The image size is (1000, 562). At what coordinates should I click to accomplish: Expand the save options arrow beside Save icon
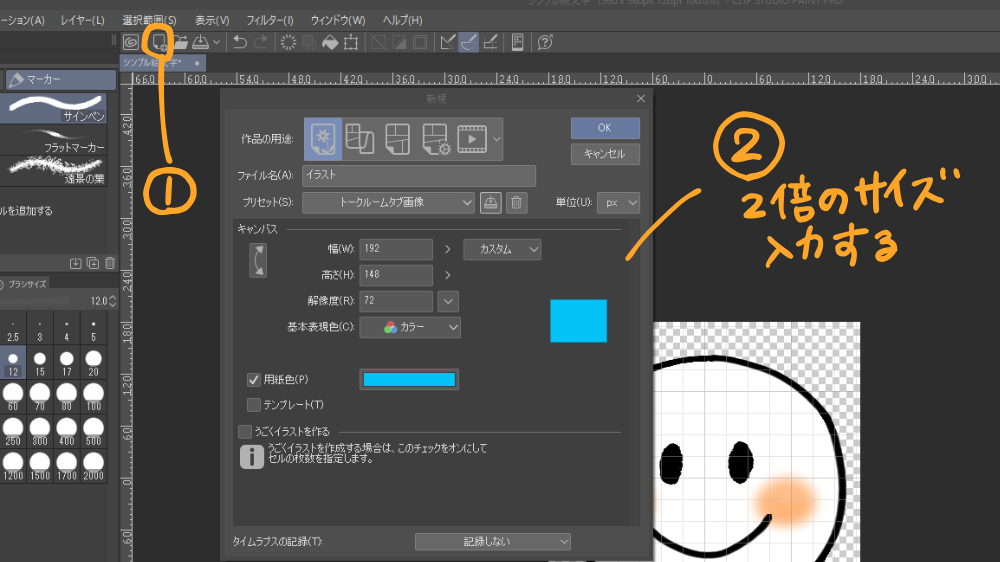click(x=217, y=43)
